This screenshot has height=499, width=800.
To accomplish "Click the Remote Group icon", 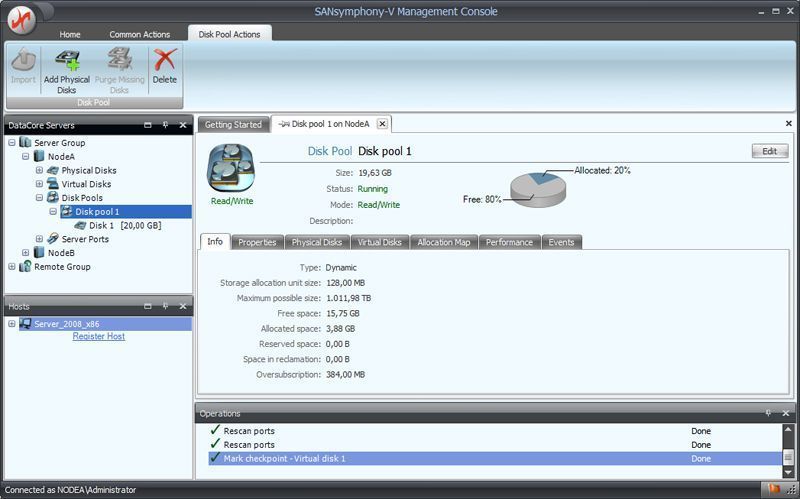I will click(x=25, y=266).
